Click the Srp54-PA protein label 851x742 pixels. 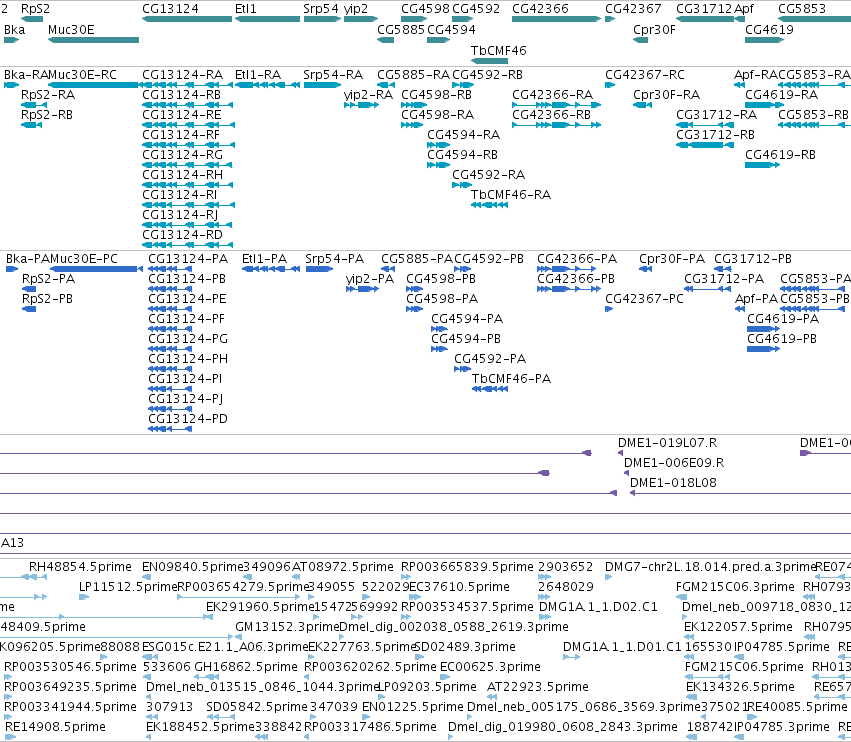pyautogui.click(x=334, y=259)
